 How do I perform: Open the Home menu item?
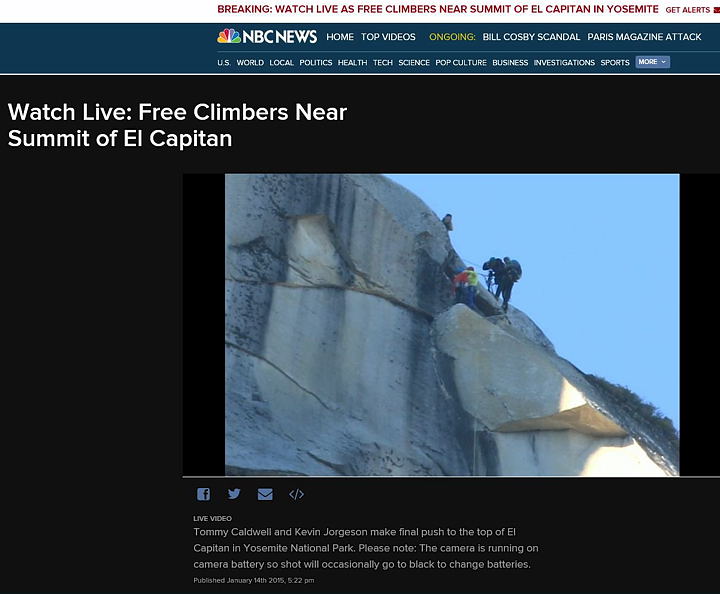pyautogui.click(x=340, y=37)
